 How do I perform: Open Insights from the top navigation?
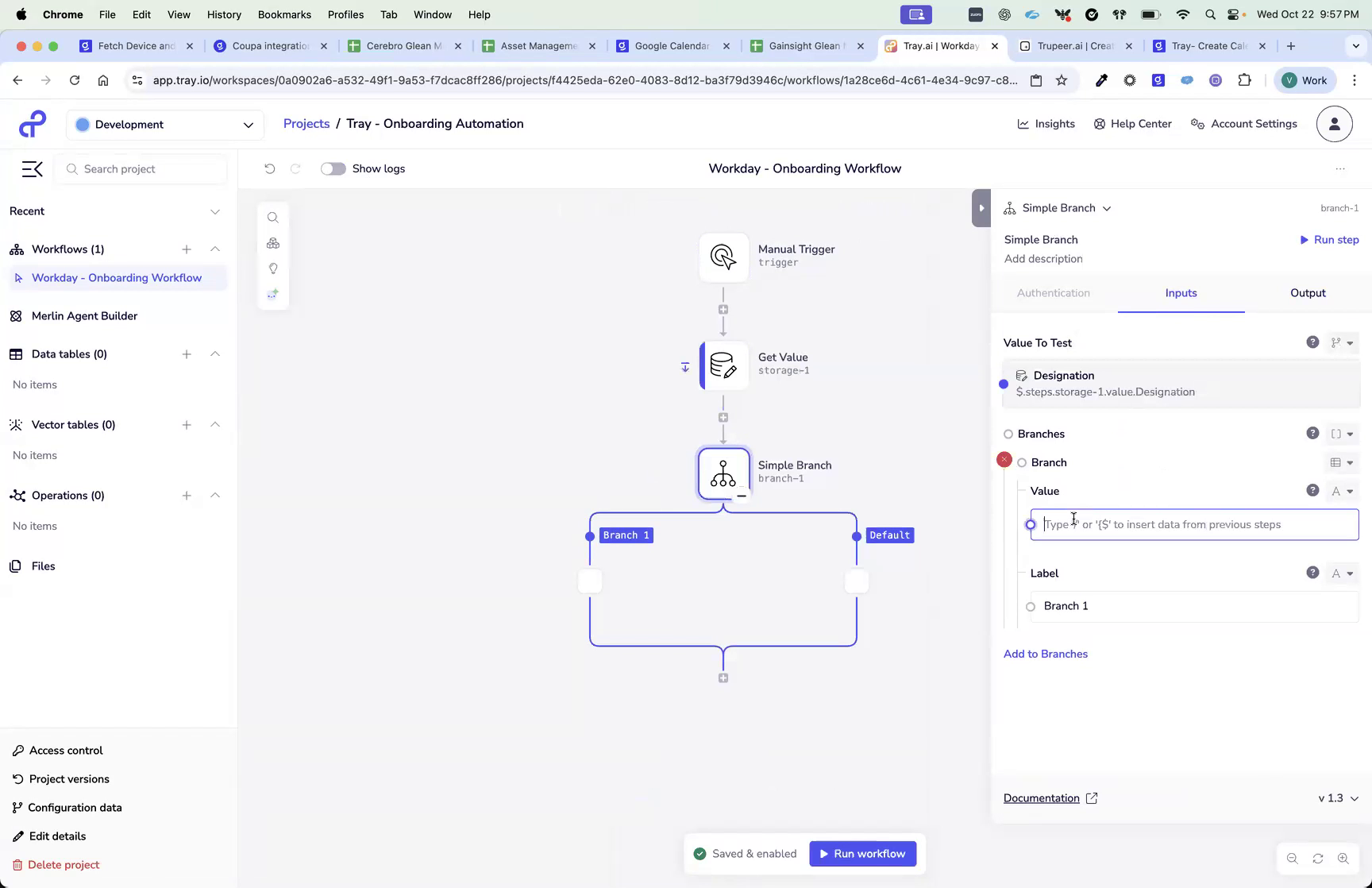[x=1046, y=124]
